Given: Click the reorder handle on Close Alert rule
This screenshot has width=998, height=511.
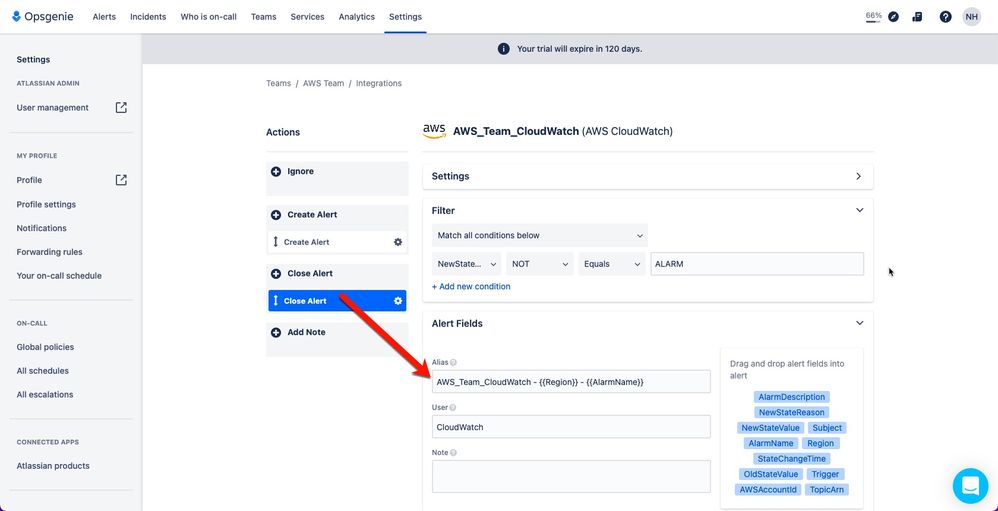Looking at the screenshot, I should click(276, 301).
